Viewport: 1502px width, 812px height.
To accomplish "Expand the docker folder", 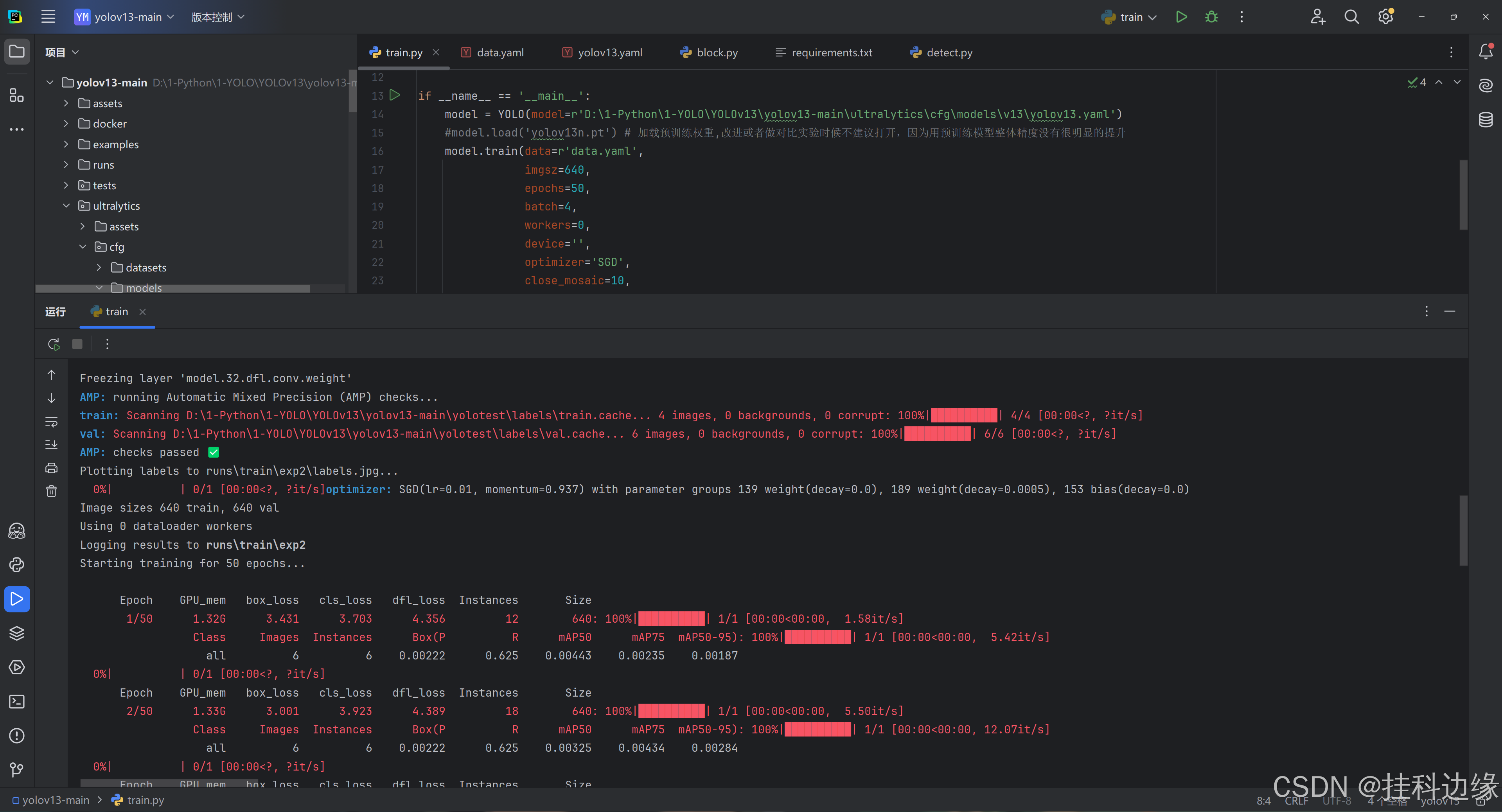I will coord(66,124).
